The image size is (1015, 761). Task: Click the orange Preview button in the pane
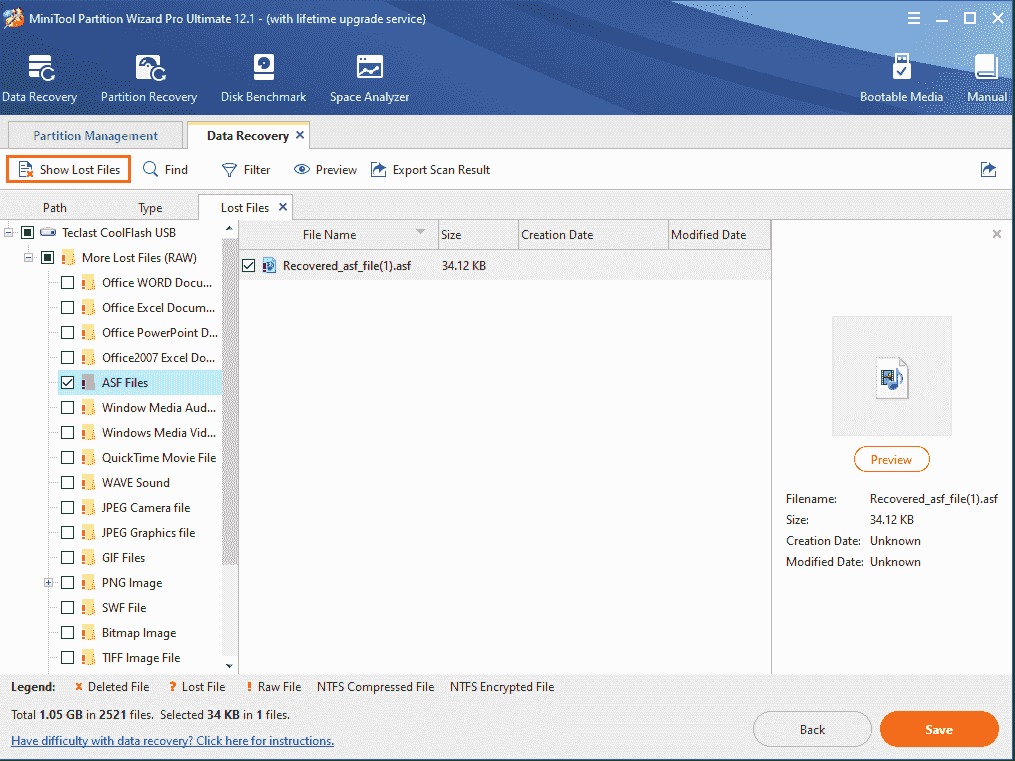[891, 459]
